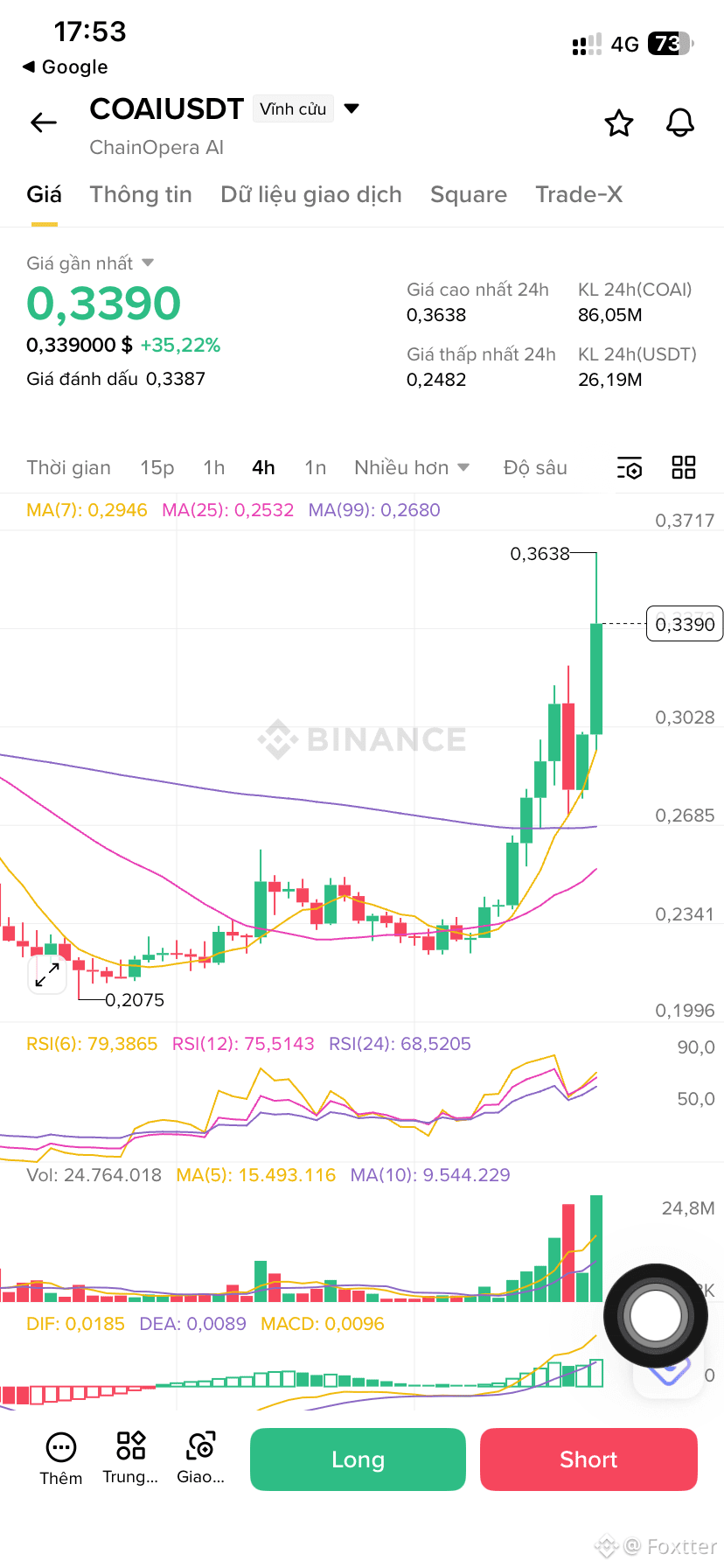Image resolution: width=724 pixels, height=1568 pixels.
Task: Tap the +35,22% change value
Action: 180,346
